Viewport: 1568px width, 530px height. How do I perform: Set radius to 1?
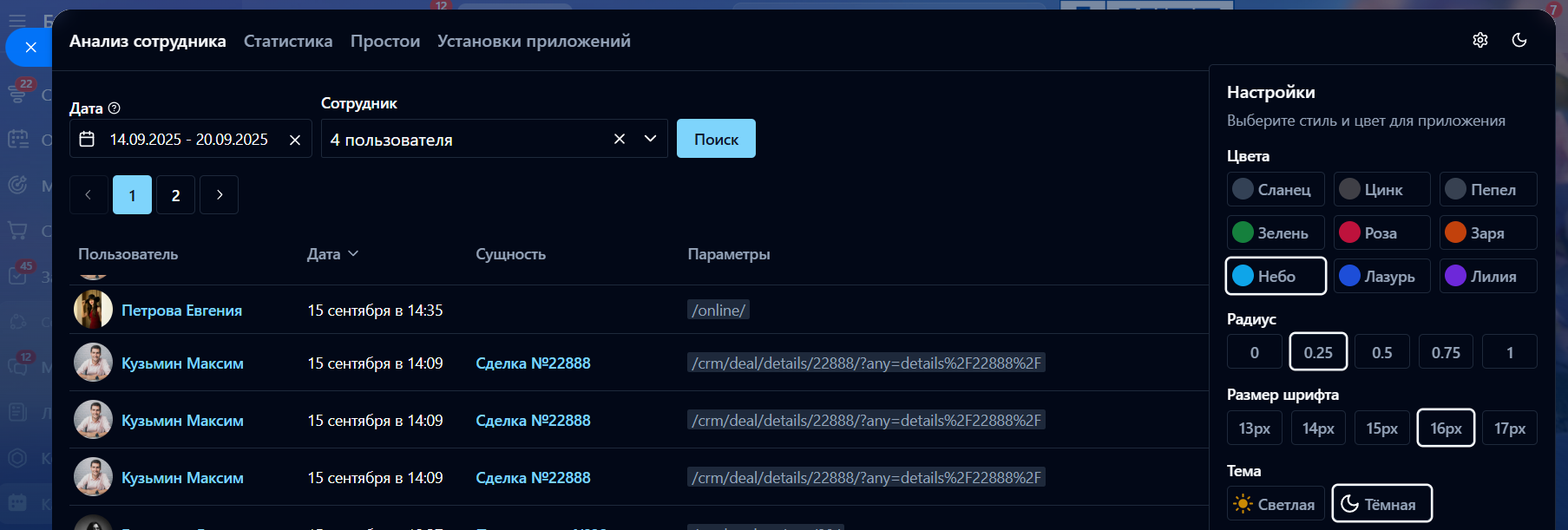[x=1510, y=352]
